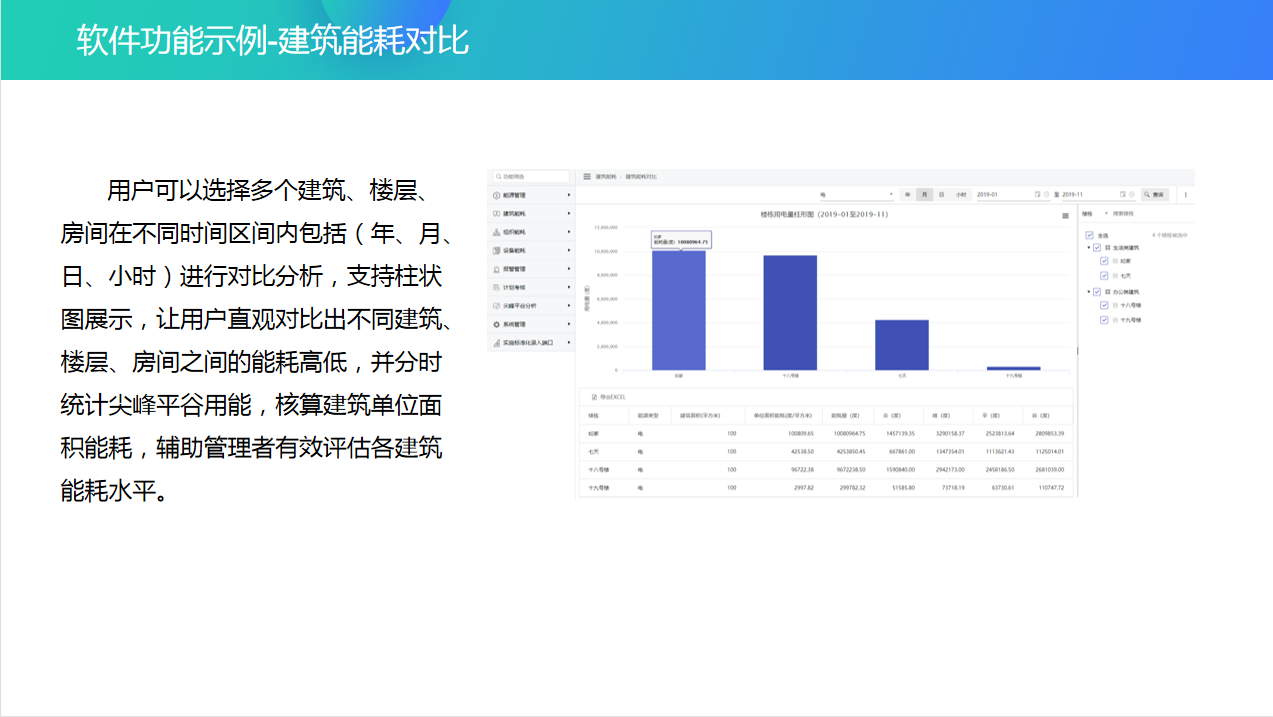The height and width of the screenshot is (717, 1273).
Task: Click the tallest blue bar in chart
Action: click(x=679, y=310)
